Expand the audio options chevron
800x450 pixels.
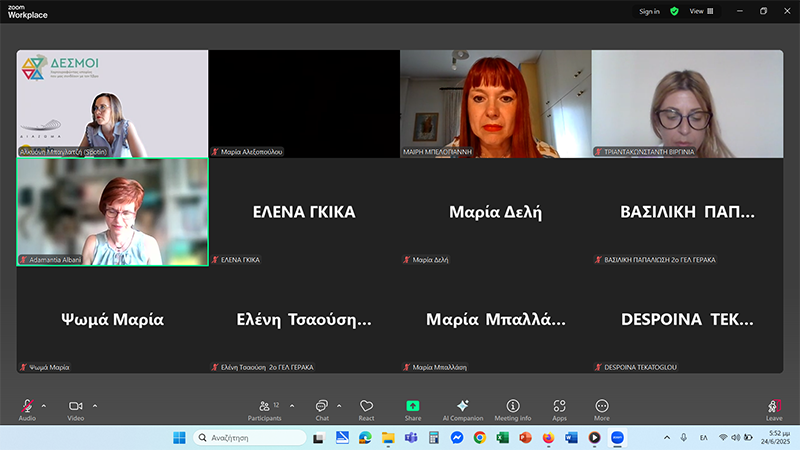pyautogui.click(x=44, y=405)
